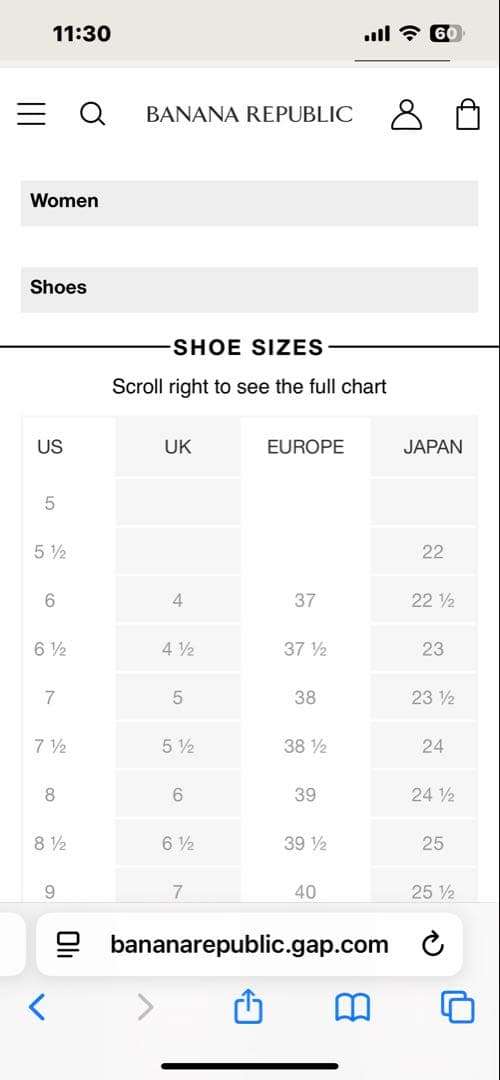500x1080 pixels.
Task: Select the US size 7 ½ row
Action: pyautogui.click(x=249, y=746)
